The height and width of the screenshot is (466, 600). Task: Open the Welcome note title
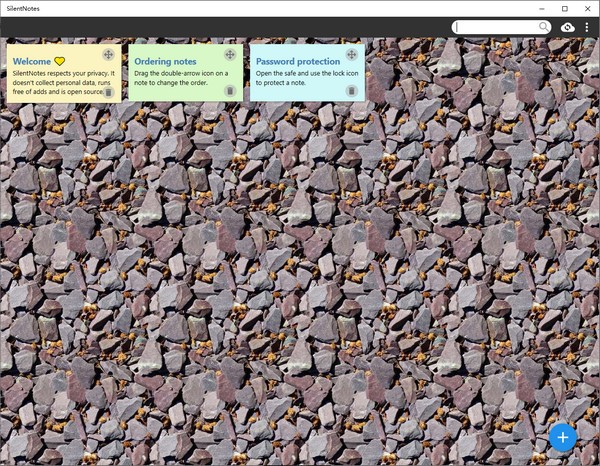click(32, 61)
